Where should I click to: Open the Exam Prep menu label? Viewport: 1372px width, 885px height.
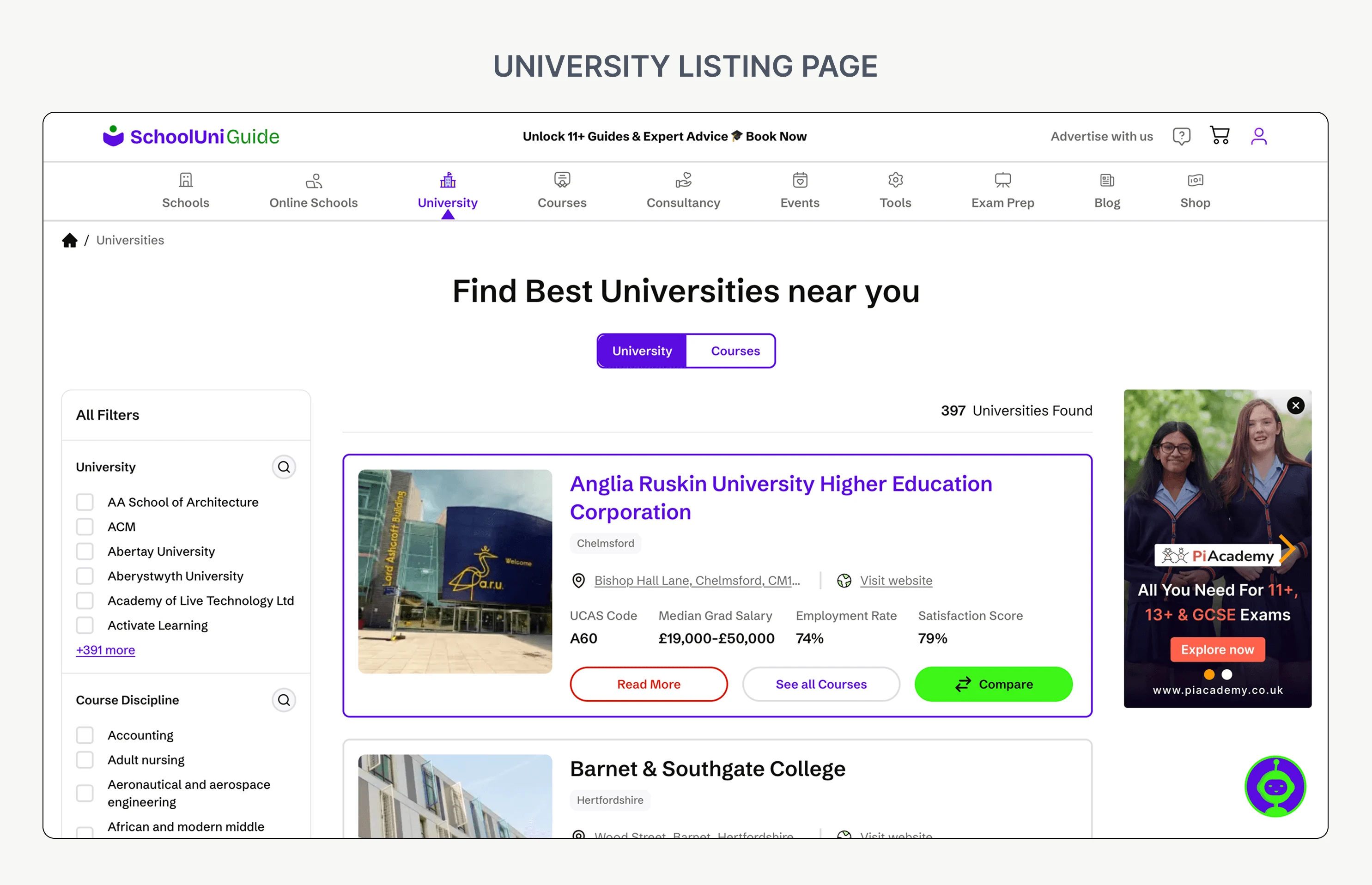coord(1003,203)
